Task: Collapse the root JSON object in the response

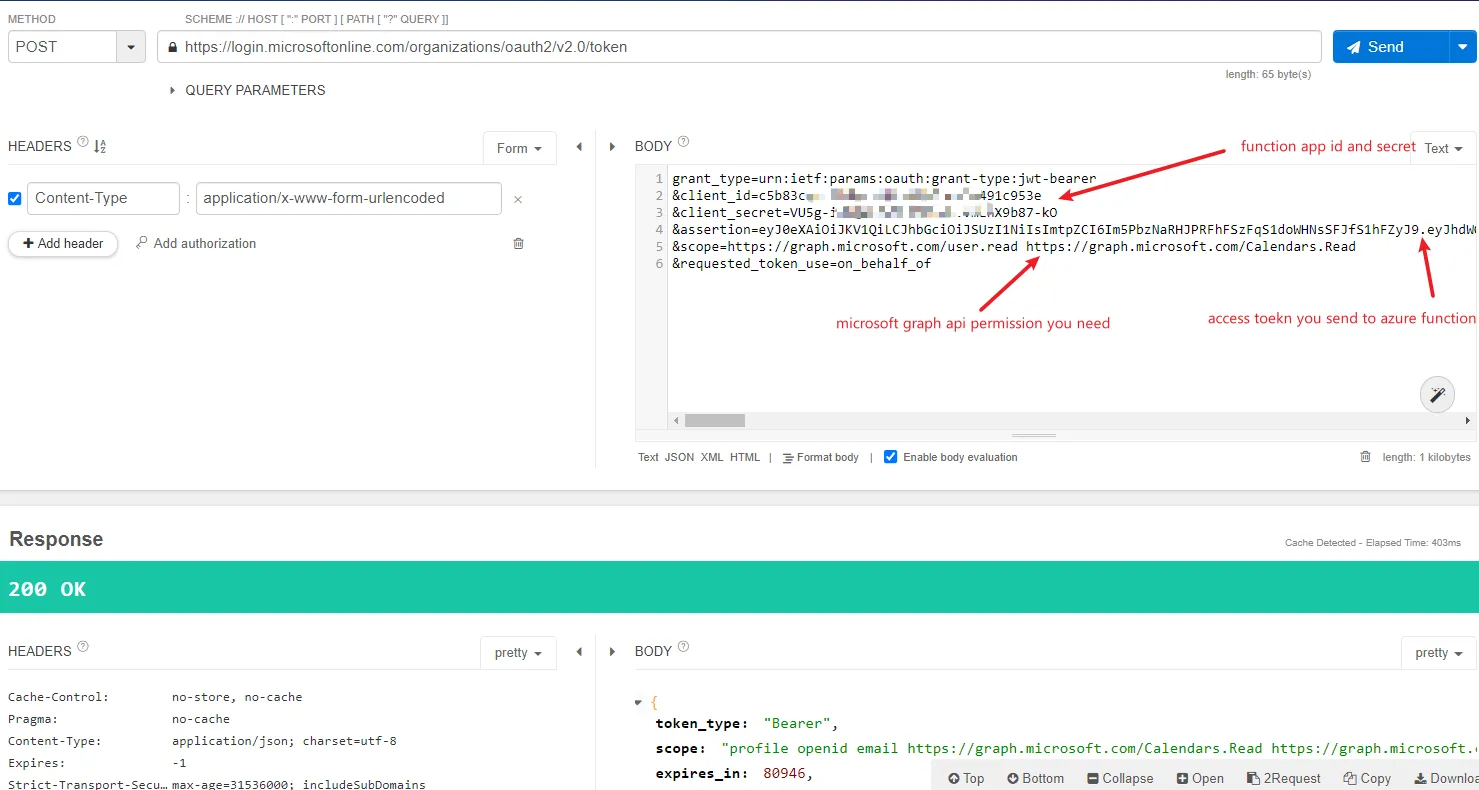Action: click(640, 702)
